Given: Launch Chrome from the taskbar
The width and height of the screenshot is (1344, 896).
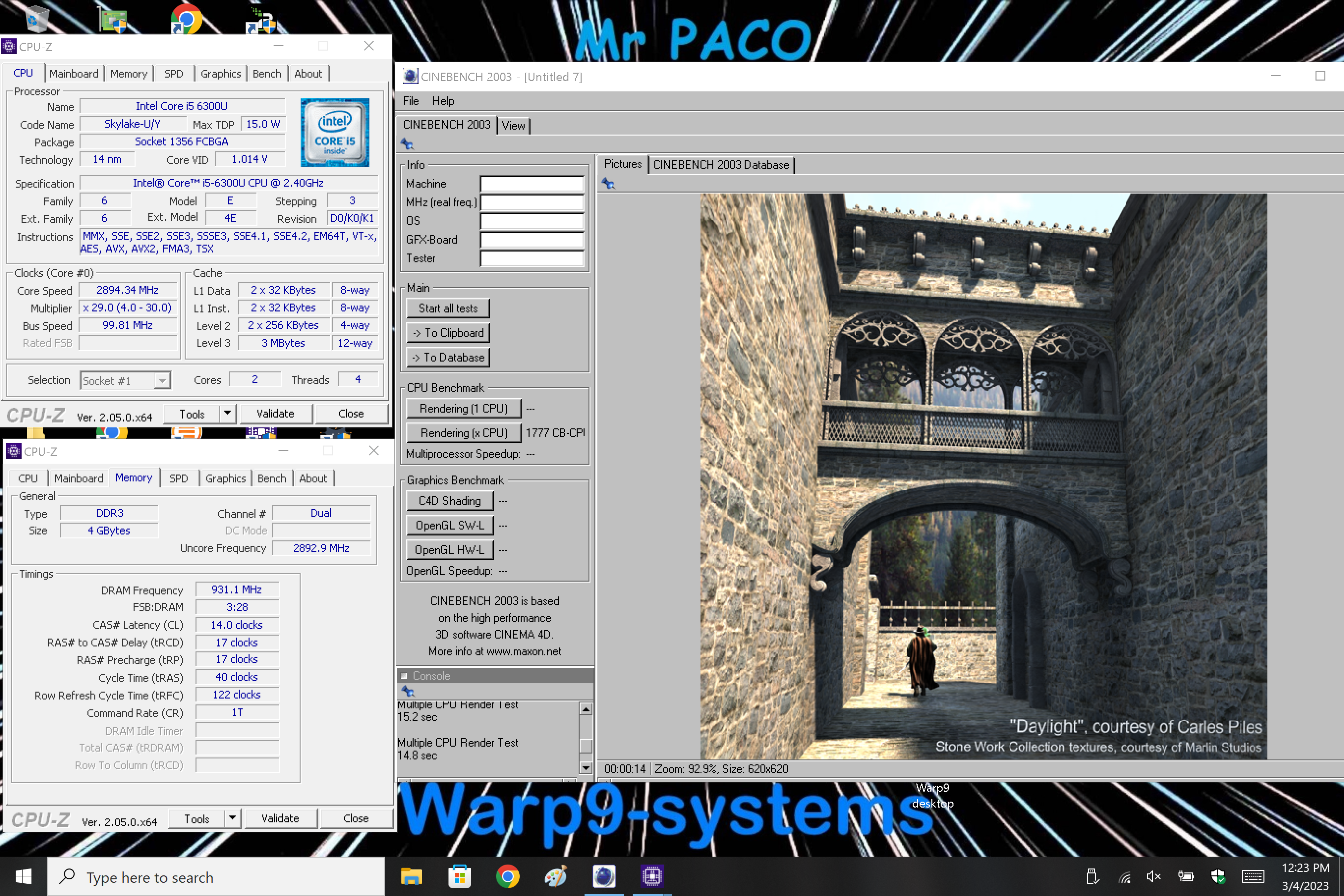Looking at the screenshot, I should click(507, 876).
